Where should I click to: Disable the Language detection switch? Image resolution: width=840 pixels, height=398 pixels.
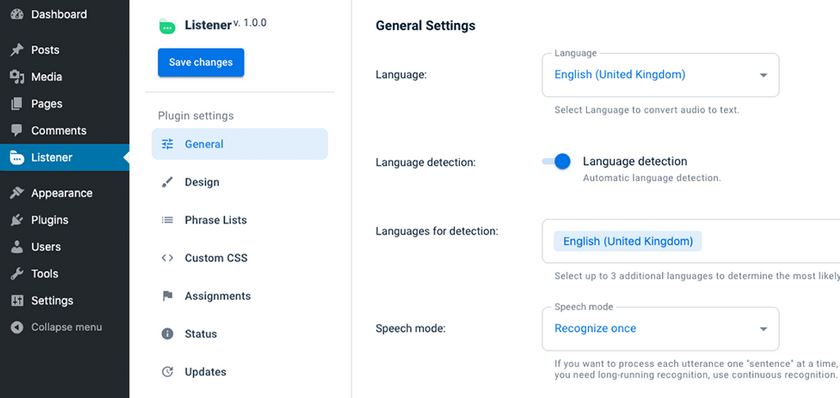tap(556, 161)
